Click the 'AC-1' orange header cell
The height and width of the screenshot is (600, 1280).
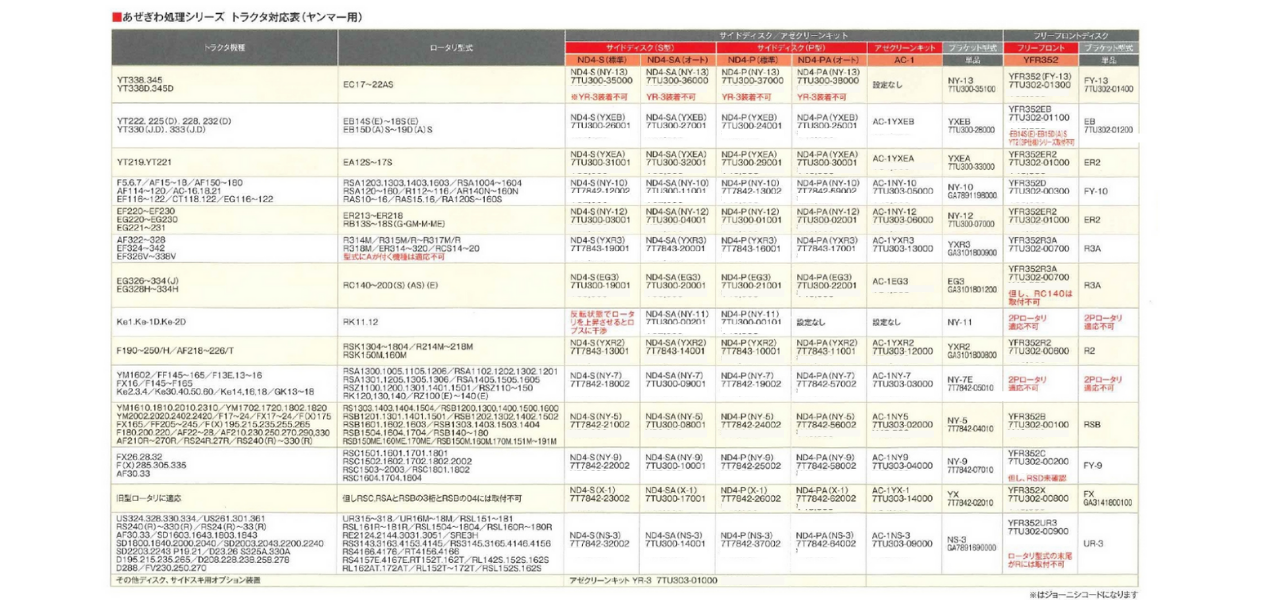coord(904,59)
